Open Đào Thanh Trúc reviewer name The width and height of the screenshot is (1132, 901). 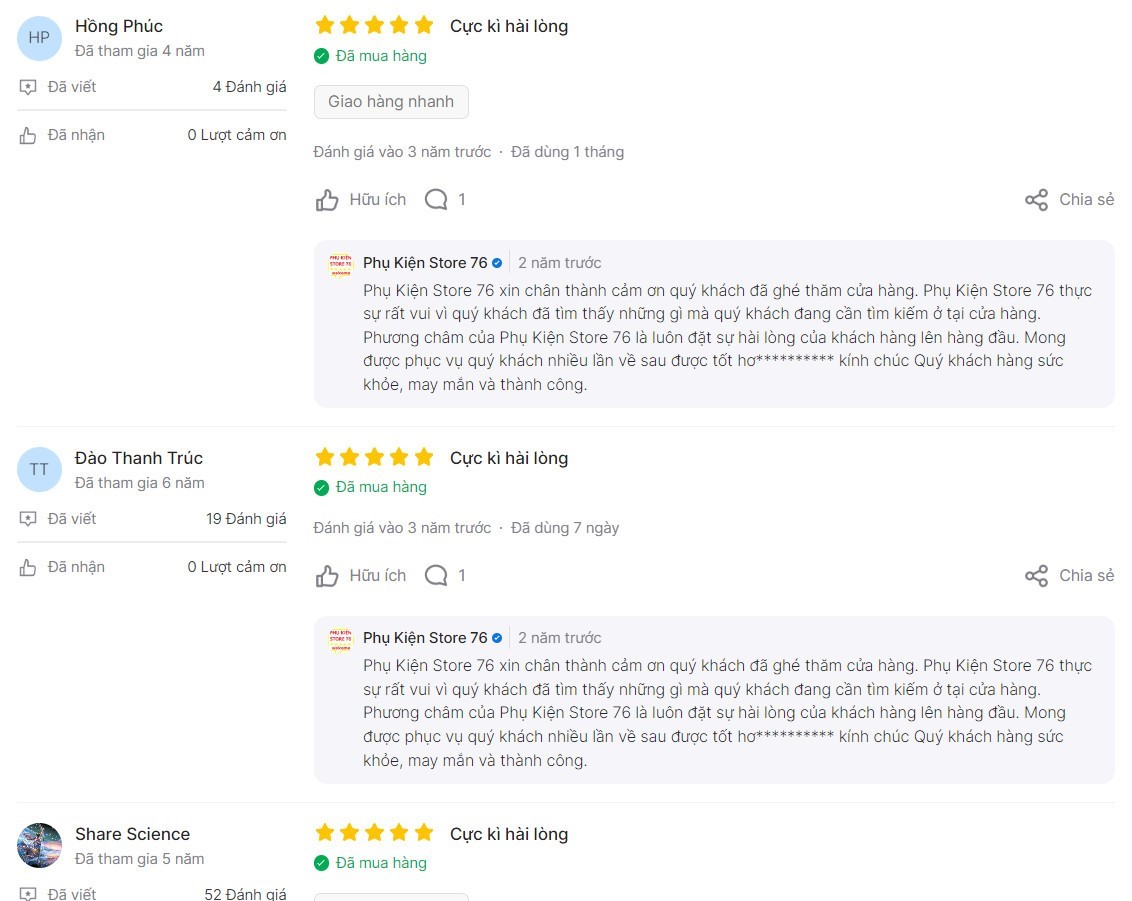coord(139,458)
